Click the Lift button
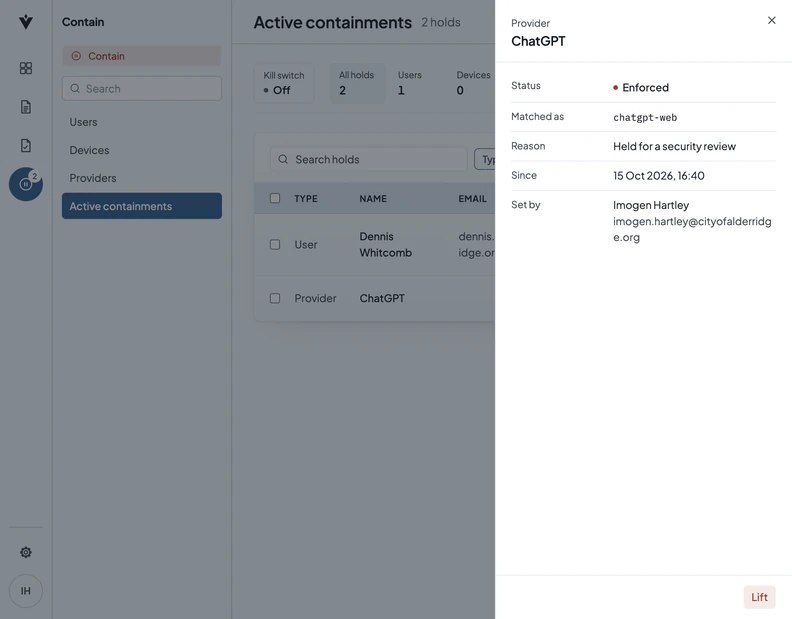 pos(759,597)
